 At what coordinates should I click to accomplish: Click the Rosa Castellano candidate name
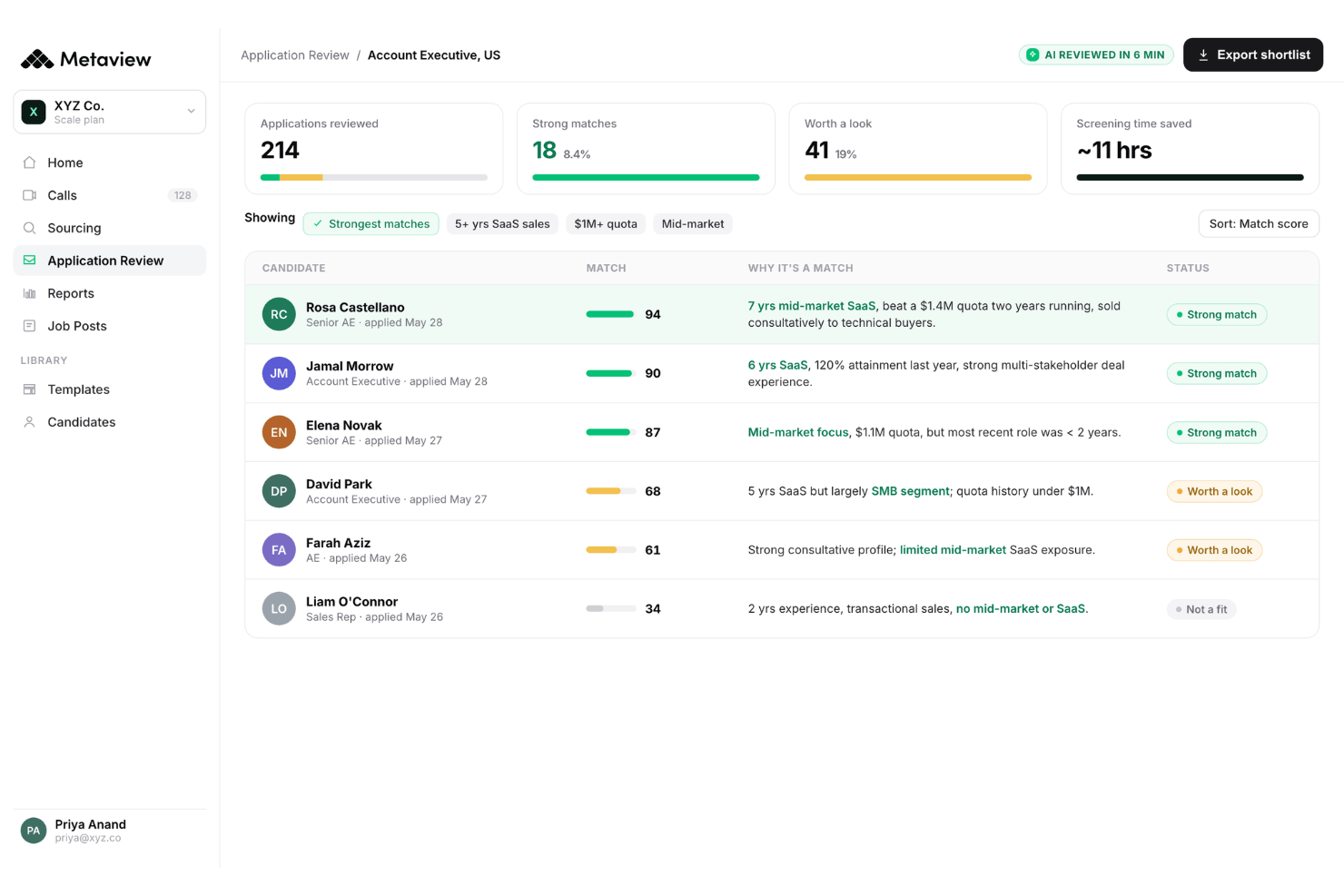click(355, 308)
